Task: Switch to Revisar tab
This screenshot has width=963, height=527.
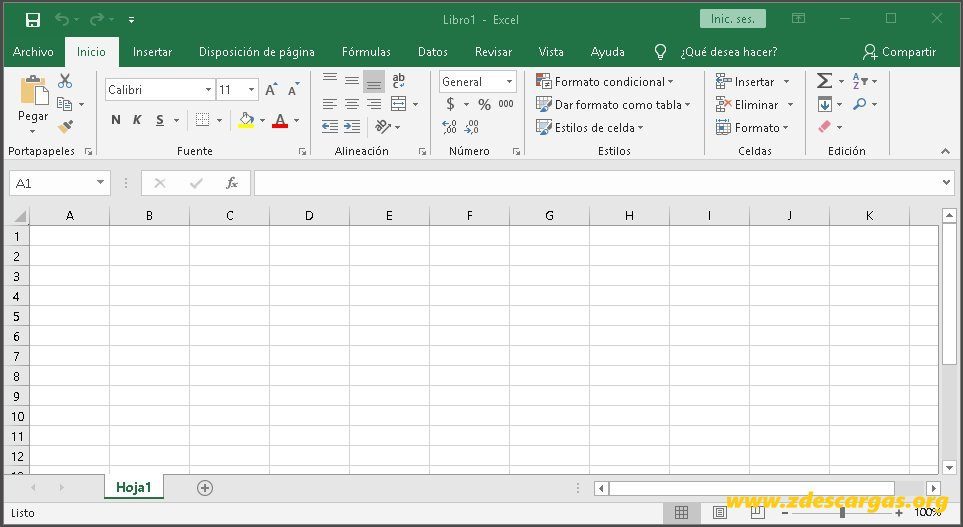Action: click(493, 52)
